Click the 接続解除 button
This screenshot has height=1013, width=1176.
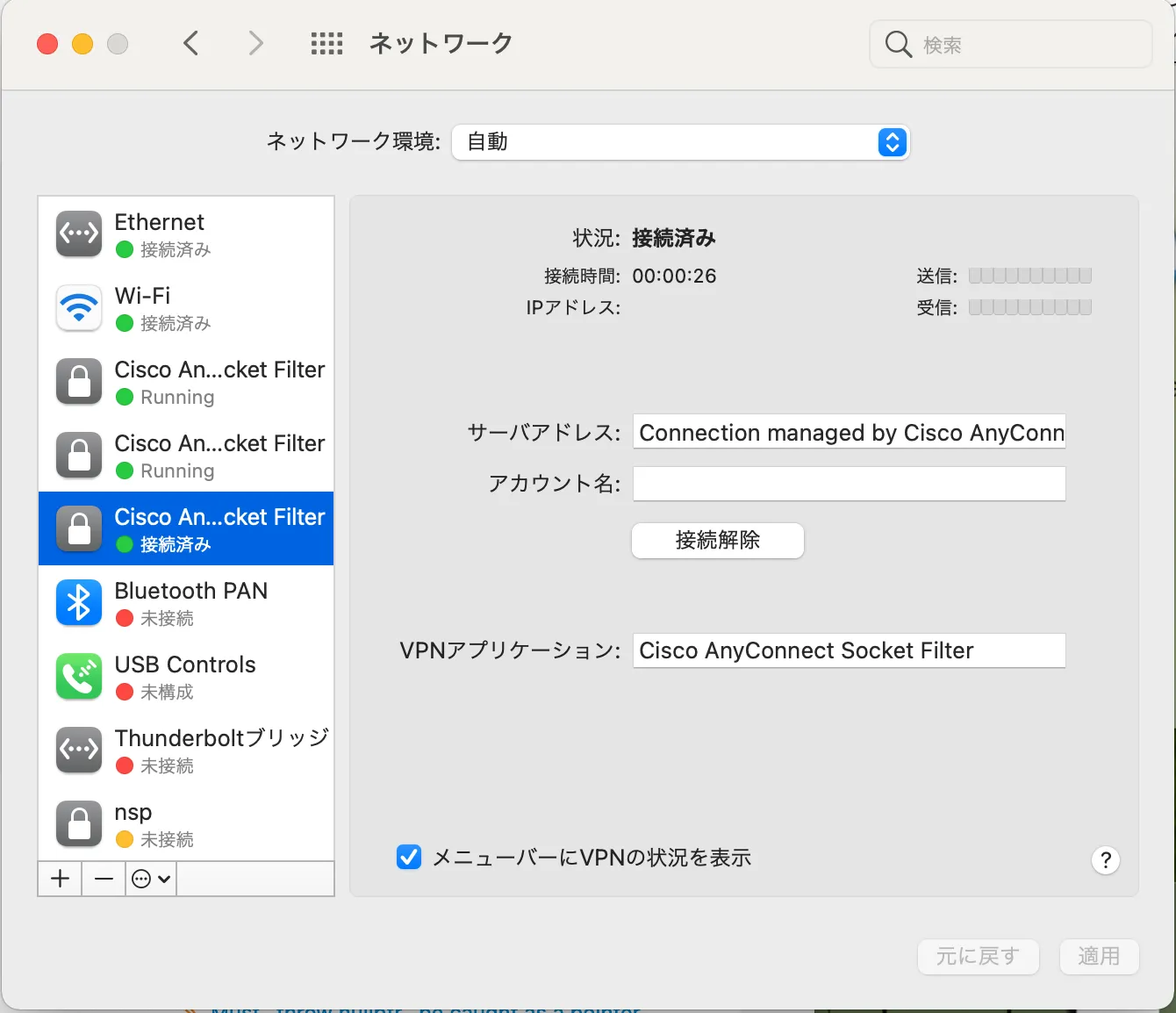[717, 541]
